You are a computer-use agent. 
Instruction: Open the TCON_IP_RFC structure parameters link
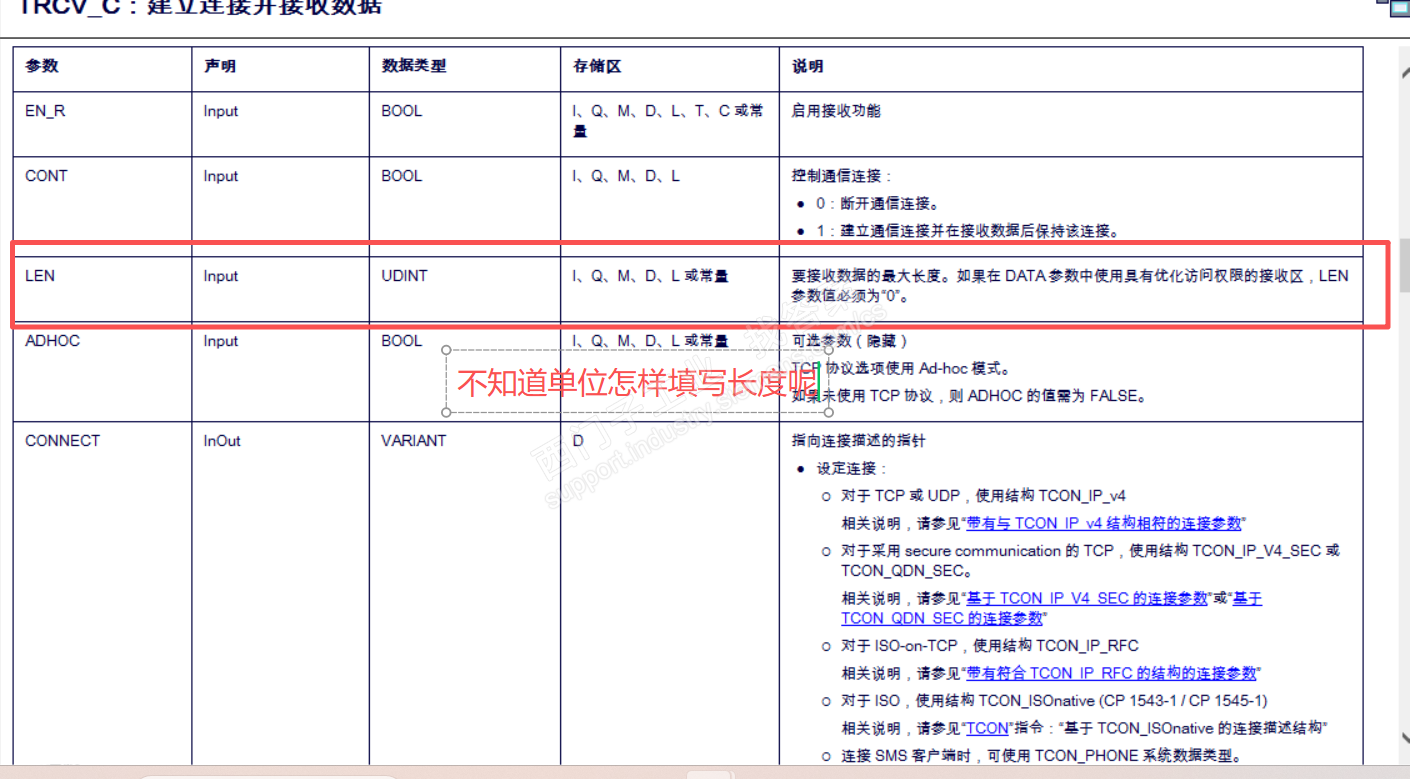pos(1111,673)
